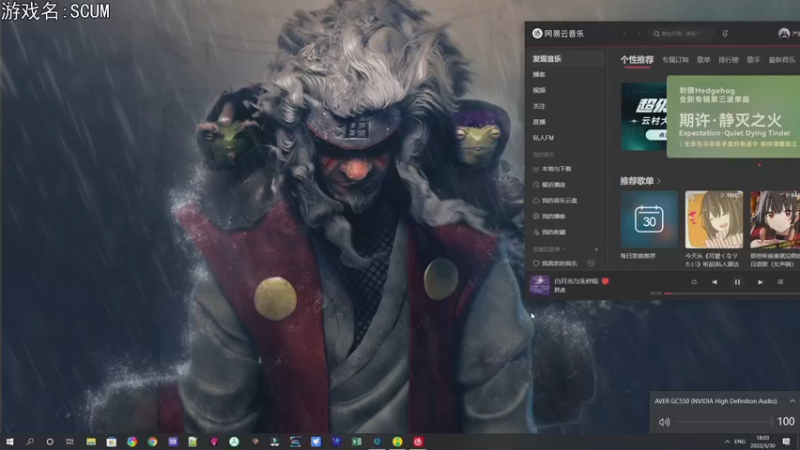Open the yellow anime girl playlist cover
This screenshot has width=800, height=450.
pyautogui.click(x=714, y=220)
